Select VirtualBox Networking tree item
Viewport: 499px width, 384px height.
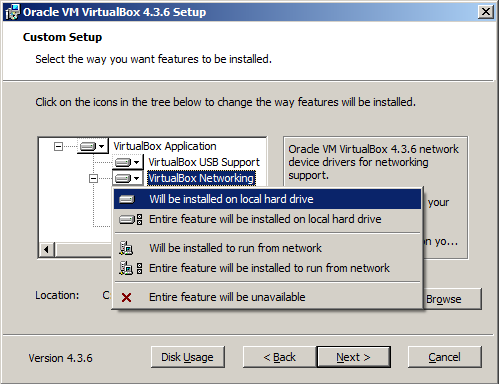pos(201,178)
